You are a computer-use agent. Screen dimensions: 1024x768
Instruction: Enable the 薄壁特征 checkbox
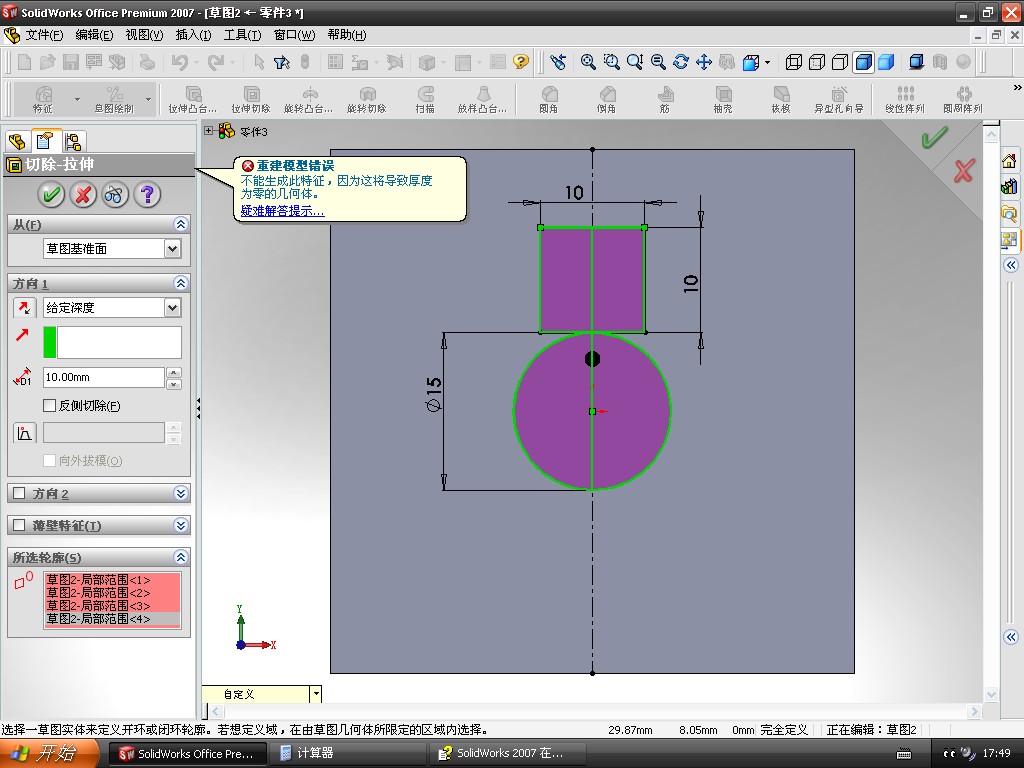[x=19, y=526]
